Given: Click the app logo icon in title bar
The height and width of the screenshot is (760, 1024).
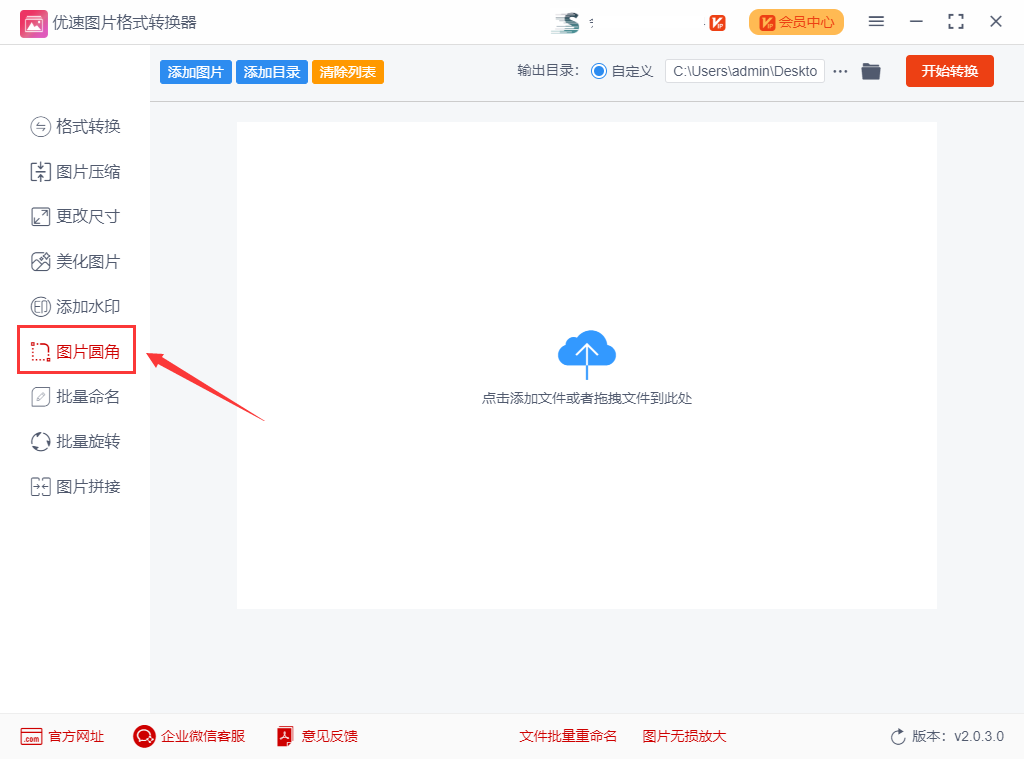Looking at the screenshot, I should [33, 24].
